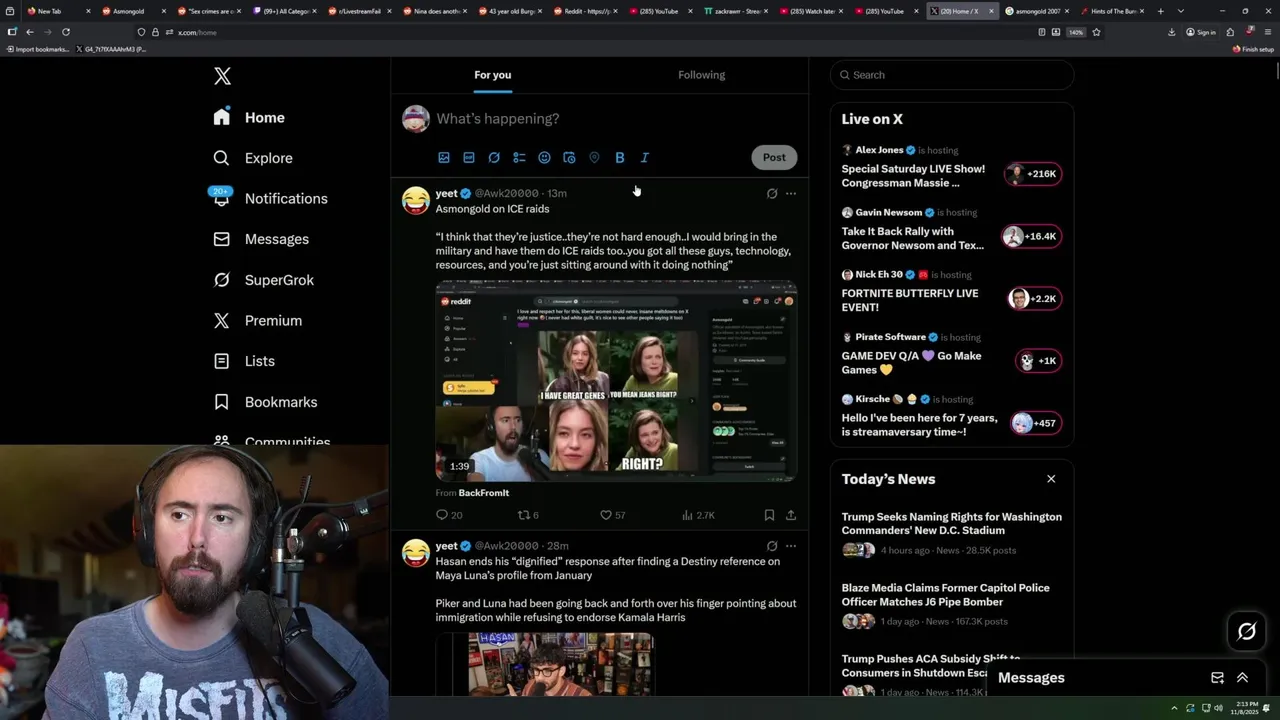Open the BackFromIt source link
The height and width of the screenshot is (720, 1280).
(x=483, y=493)
